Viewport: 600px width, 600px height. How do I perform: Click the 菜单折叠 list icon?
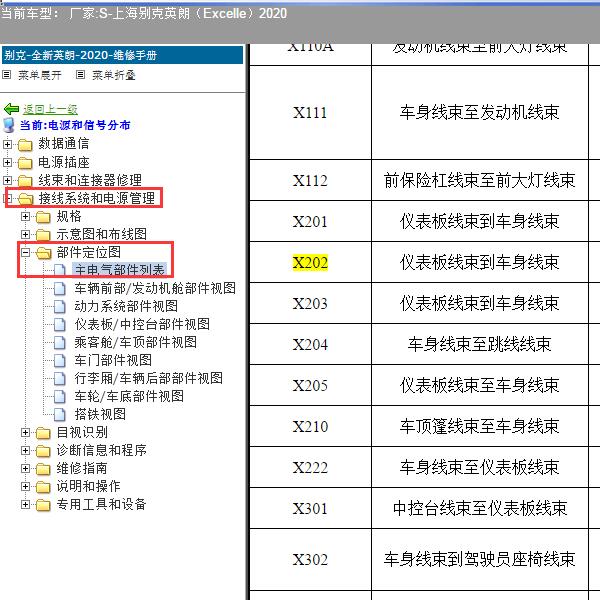click(x=80, y=75)
